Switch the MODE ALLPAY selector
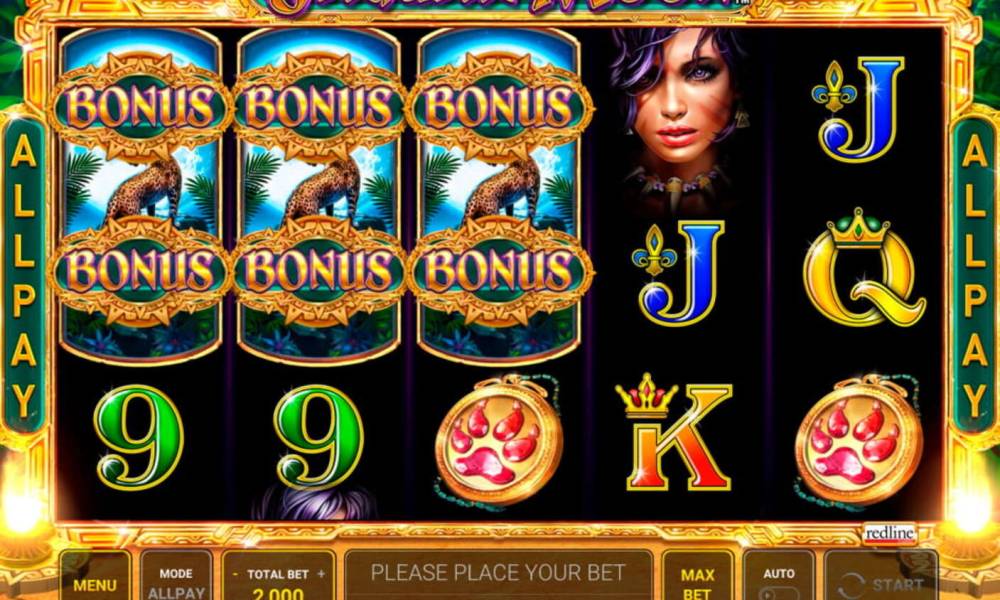The width and height of the screenshot is (1000, 600). (176, 576)
